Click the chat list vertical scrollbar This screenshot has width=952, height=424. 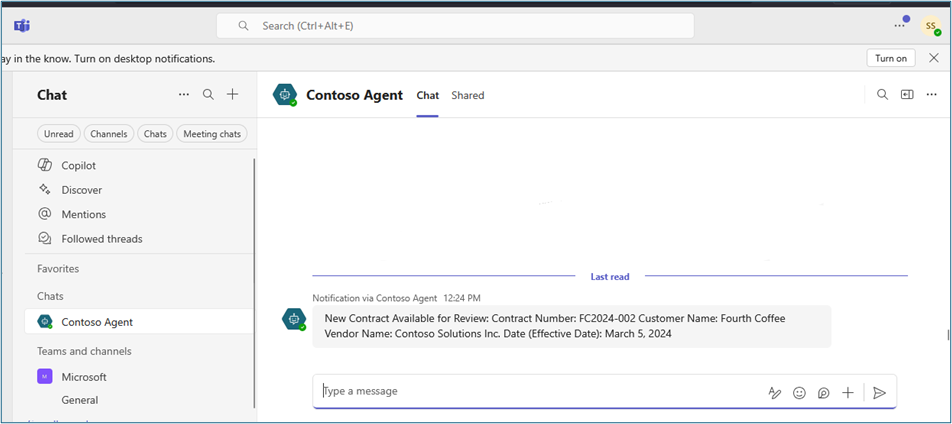pos(254,282)
